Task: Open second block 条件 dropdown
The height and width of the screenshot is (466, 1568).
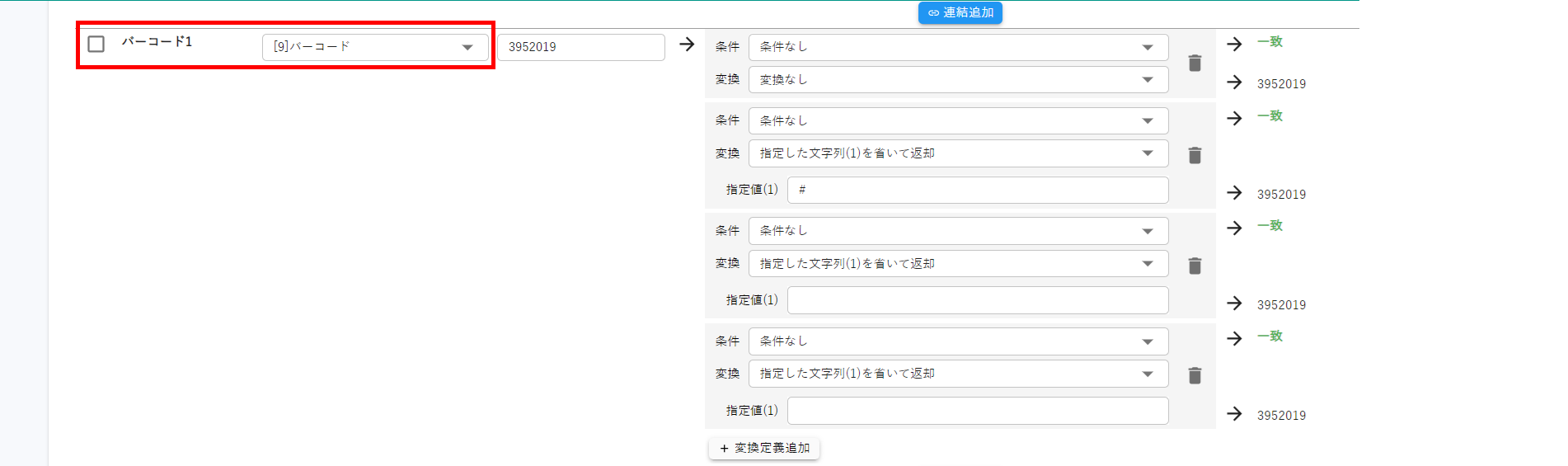Action: 958,120
